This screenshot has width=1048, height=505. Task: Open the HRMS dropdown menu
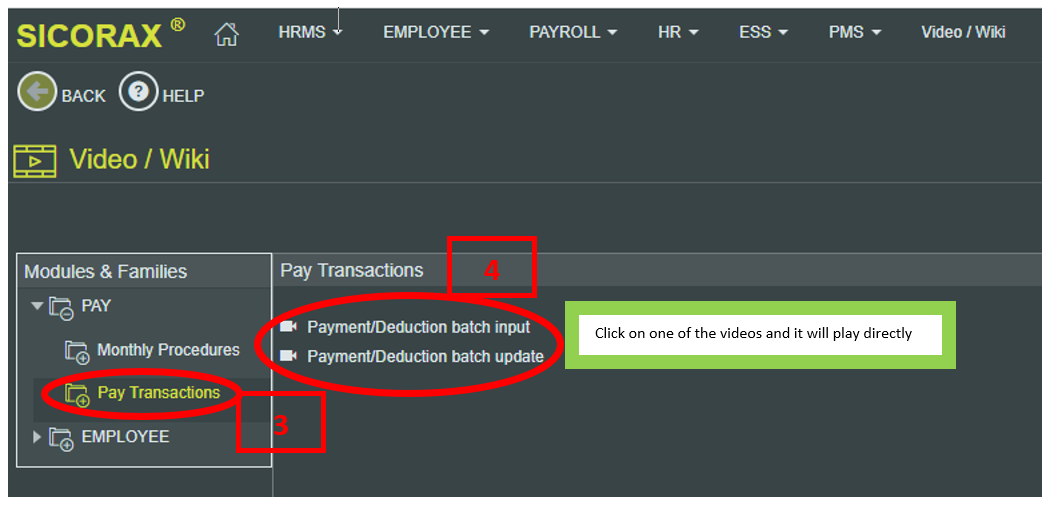click(310, 32)
